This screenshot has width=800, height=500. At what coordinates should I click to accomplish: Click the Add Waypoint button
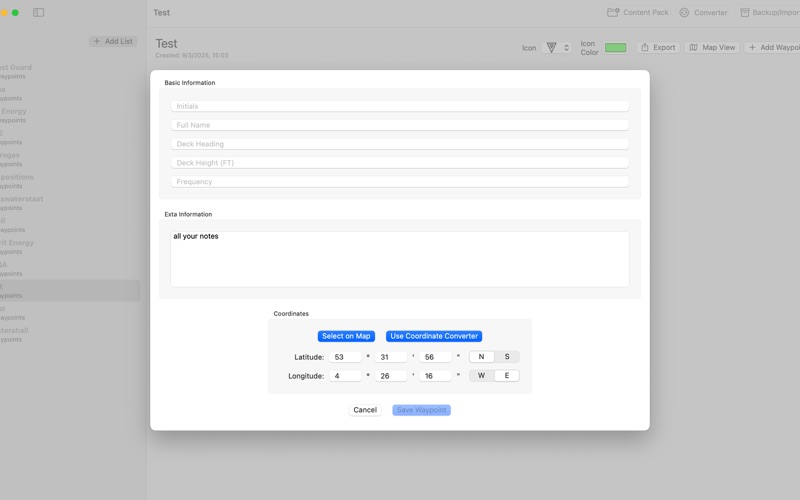click(x=772, y=47)
